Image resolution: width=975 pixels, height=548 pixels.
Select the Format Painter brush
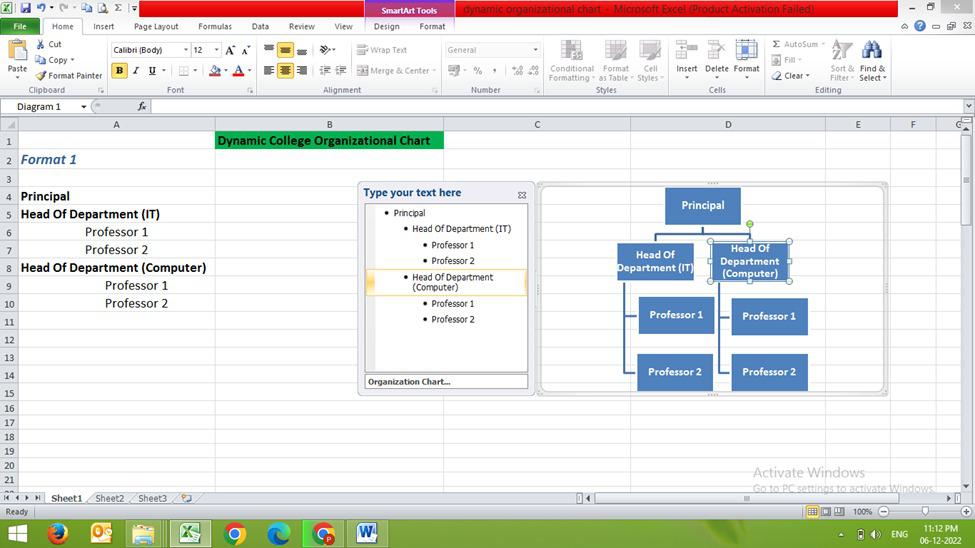coord(41,75)
